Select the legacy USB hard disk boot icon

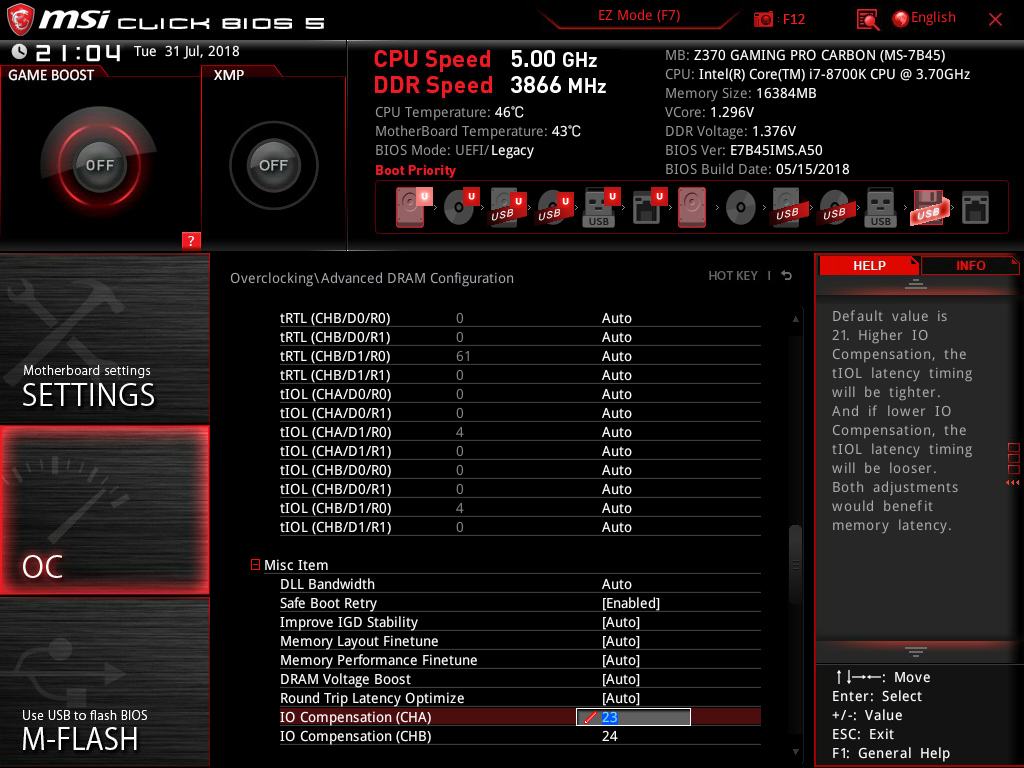787,208
